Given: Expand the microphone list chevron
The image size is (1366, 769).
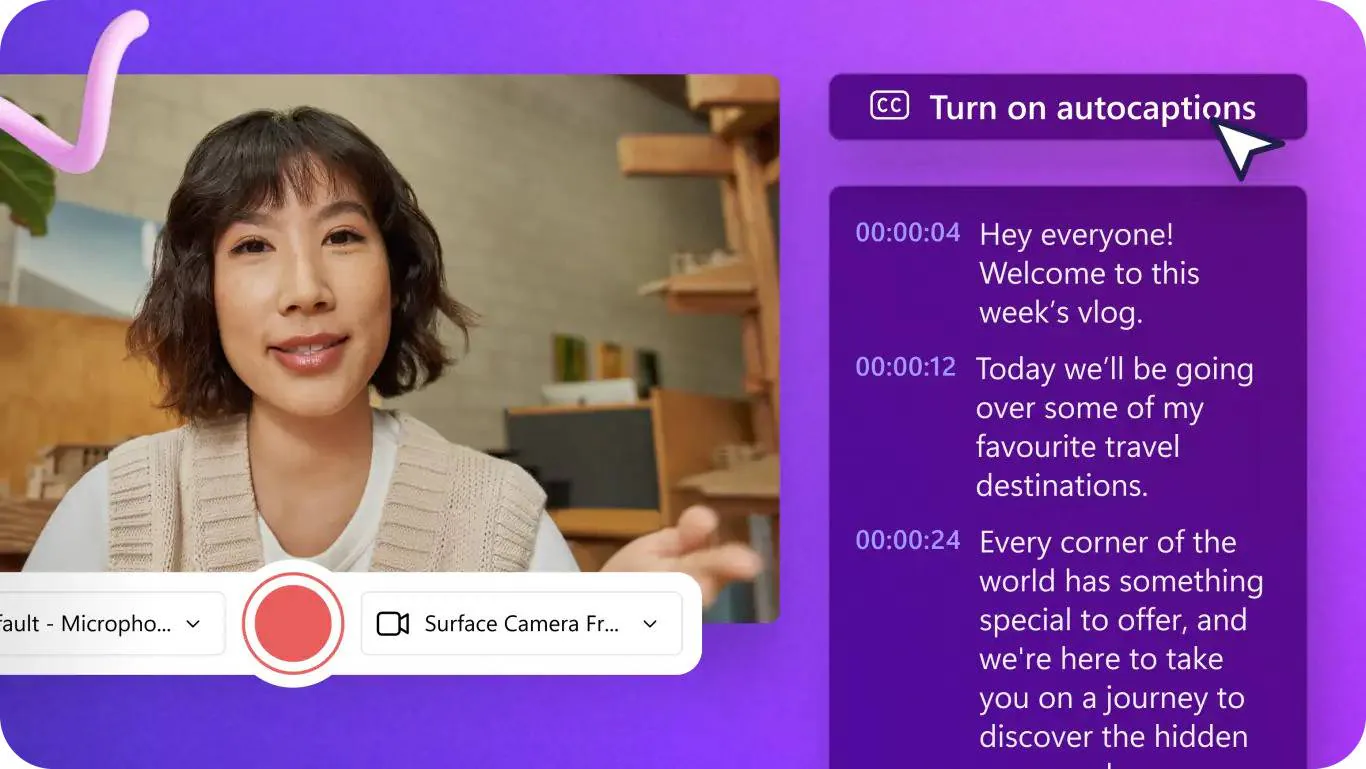Looking at the screenshot, I should pos(194,624).
